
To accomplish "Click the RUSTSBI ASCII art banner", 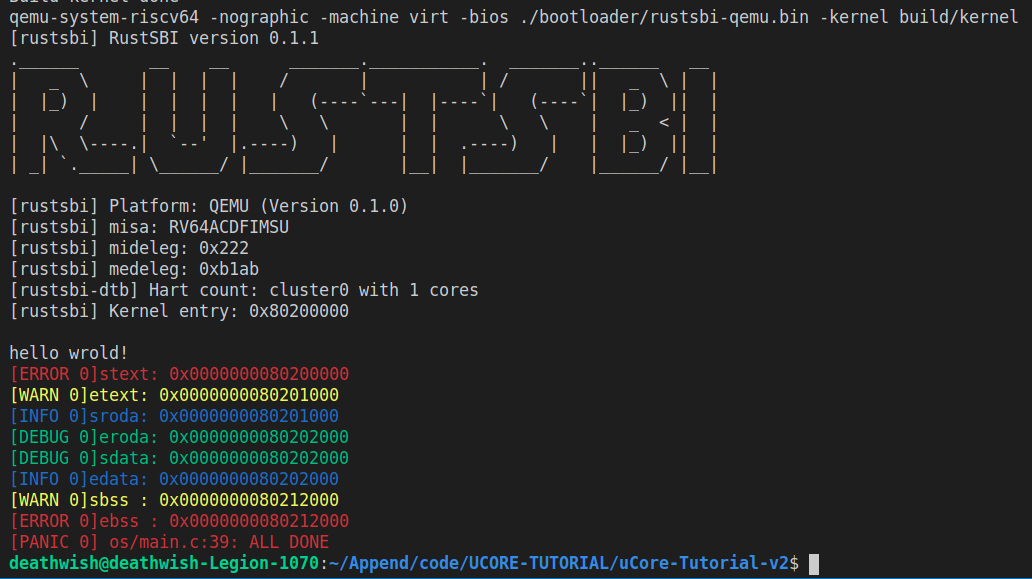I will tap(363, 118).
